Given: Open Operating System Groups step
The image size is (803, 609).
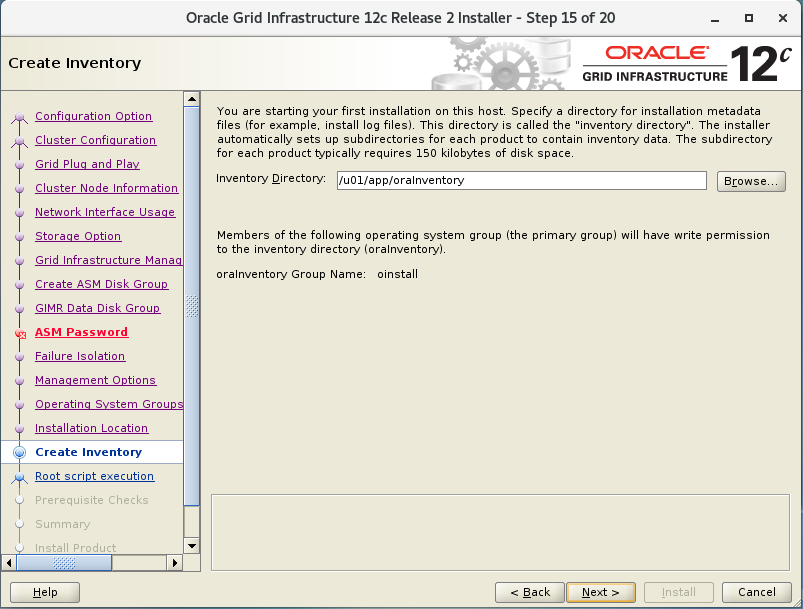Looking at the screenshot, I should [109, 404].
